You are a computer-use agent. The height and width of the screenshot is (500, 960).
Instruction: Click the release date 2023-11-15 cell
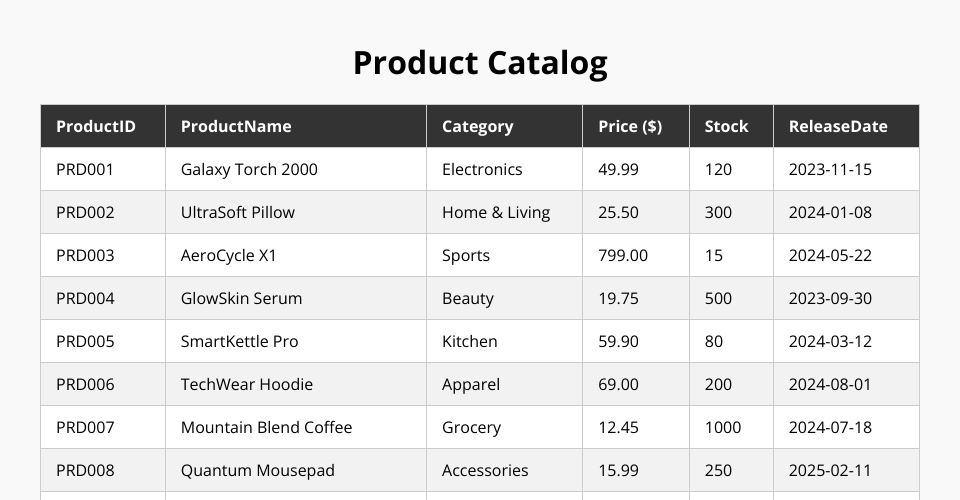click(830, 169)
